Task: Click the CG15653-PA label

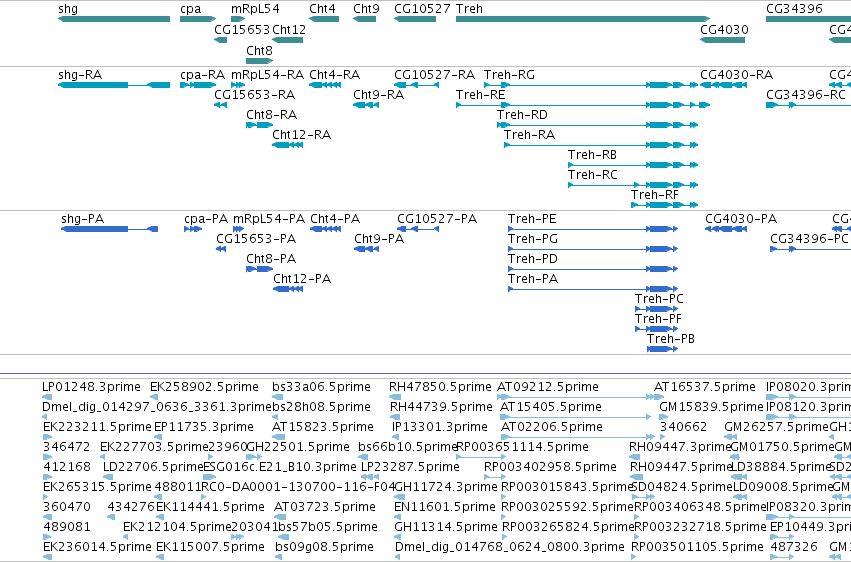Action: click(256, 239)
